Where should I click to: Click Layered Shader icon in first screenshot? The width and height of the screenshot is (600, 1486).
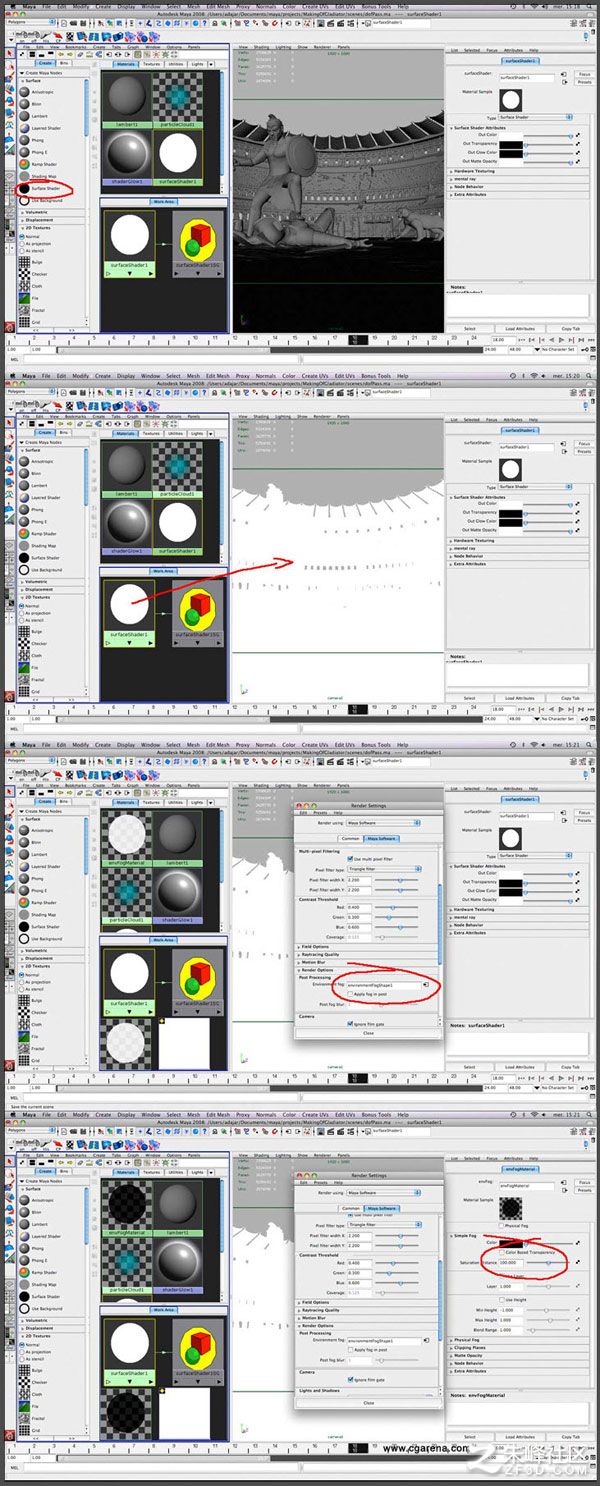[x=24, y=128]
